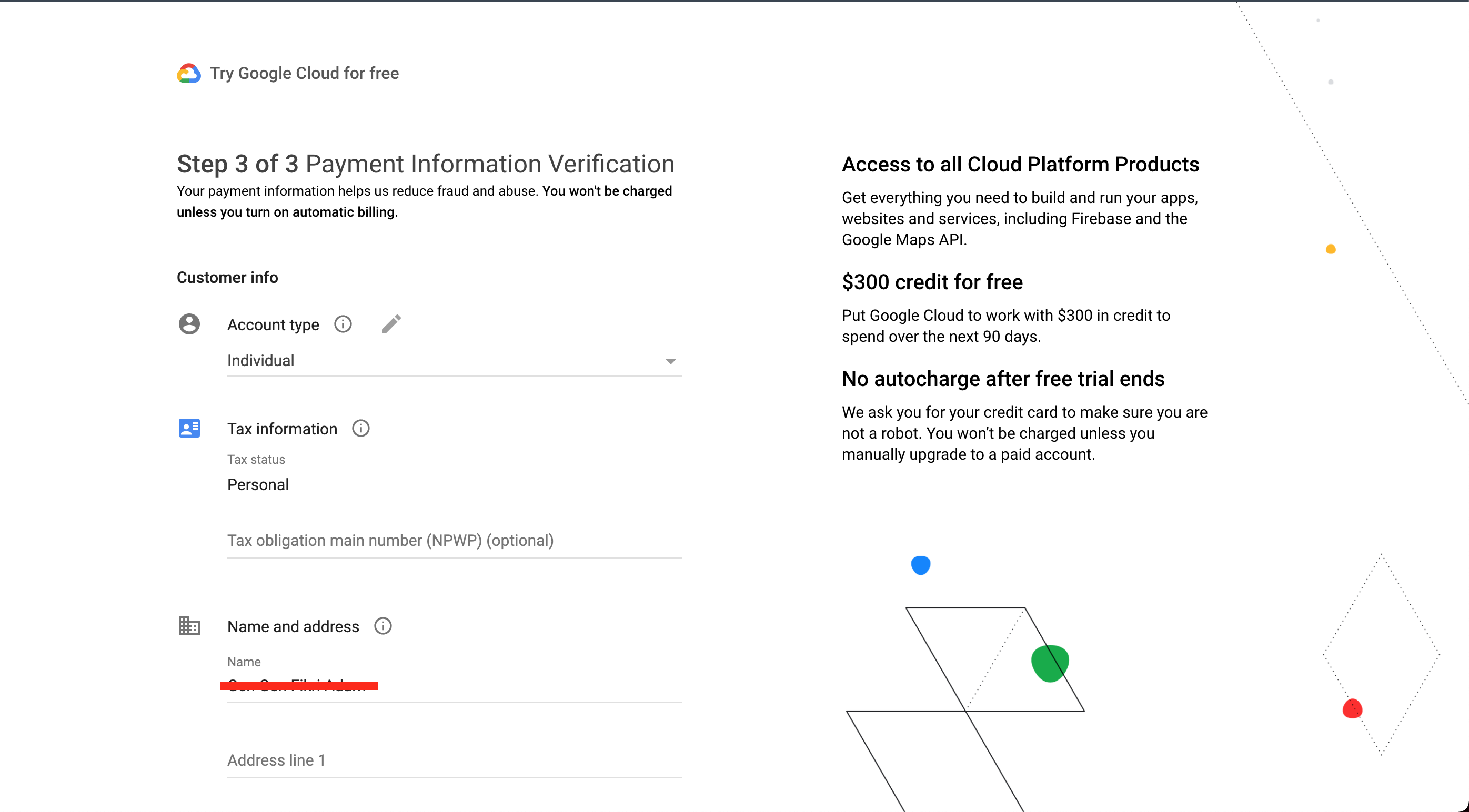Viewport: 1469px width, 812px height.
Task: Click the account person icon
Action: click(189, 323)
